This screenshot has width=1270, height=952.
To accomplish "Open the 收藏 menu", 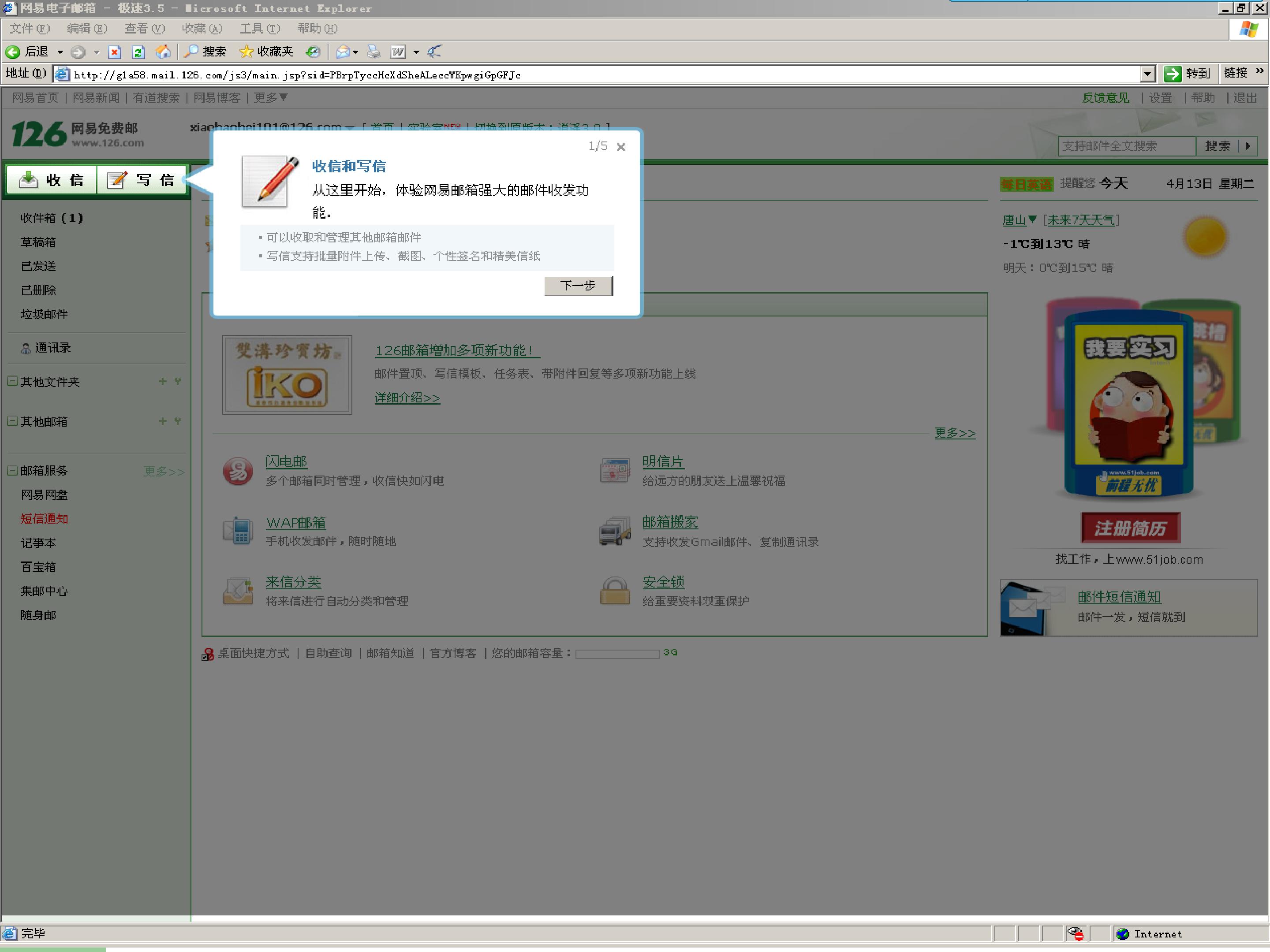I will click(x=202, y=28).
